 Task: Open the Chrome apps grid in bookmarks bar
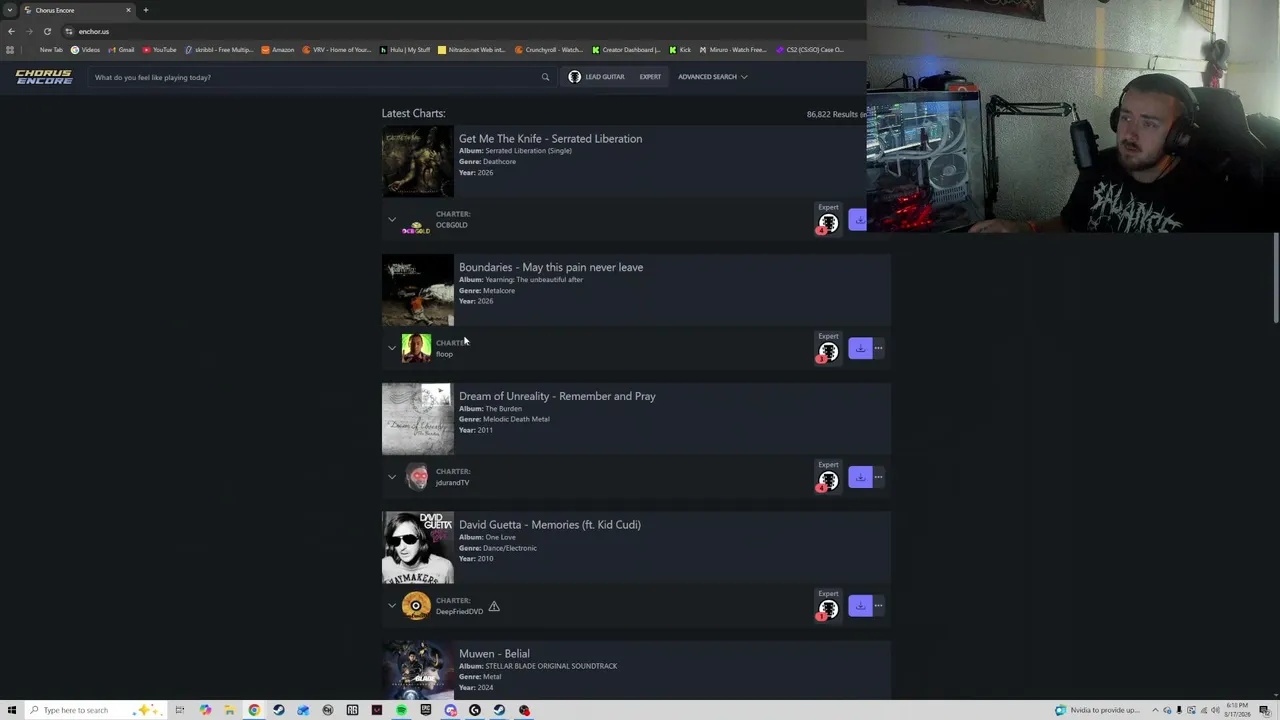[x=10, y=50]
